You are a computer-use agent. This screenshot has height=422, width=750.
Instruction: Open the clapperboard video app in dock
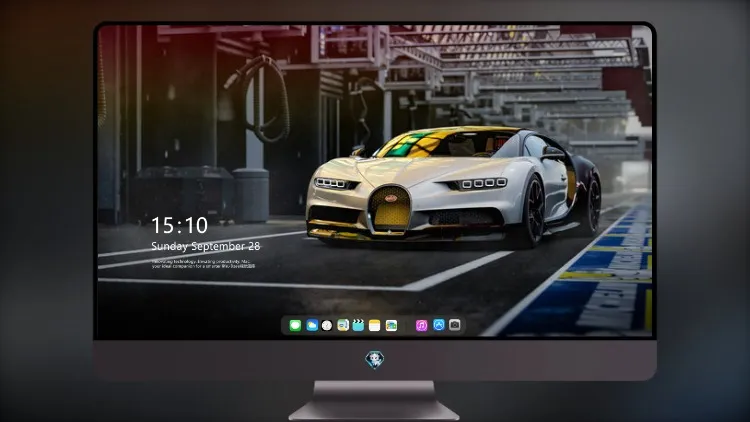(358, 325)
